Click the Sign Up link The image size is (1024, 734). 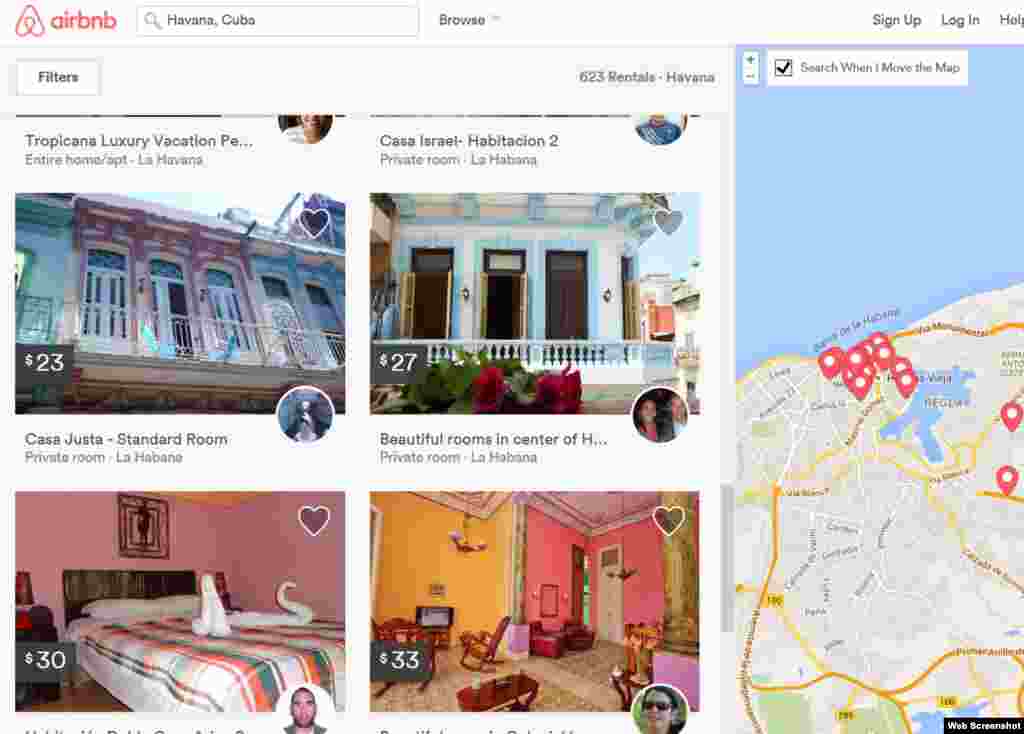coord(896,20)
